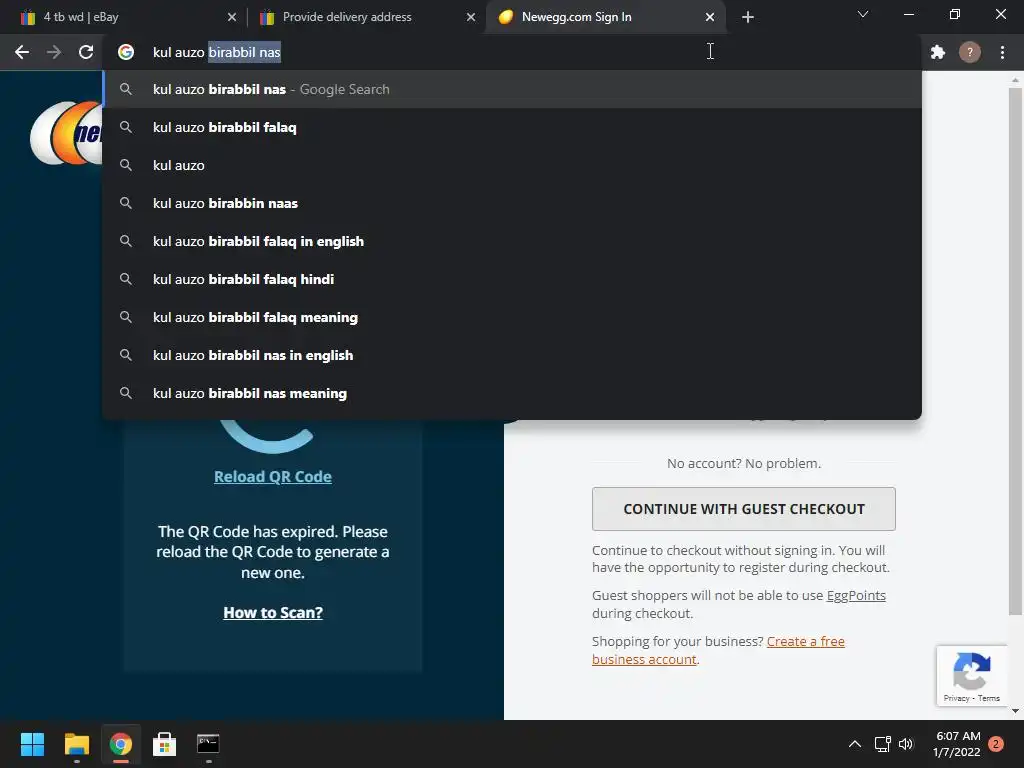The width and height of the screenshot is (1024, 768).
Task: Select 'kul auzo birabbil falaq meaning' suggestion
Action: 512,317
